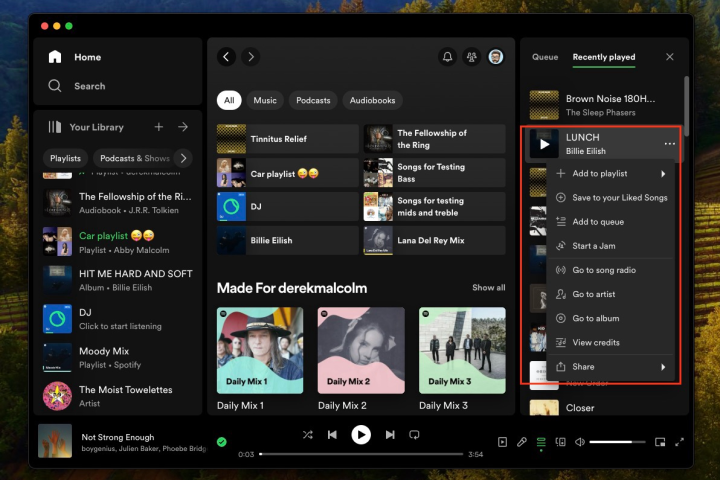Open the What's New notifications bell

pyautogui.click(x=447, y=57)
